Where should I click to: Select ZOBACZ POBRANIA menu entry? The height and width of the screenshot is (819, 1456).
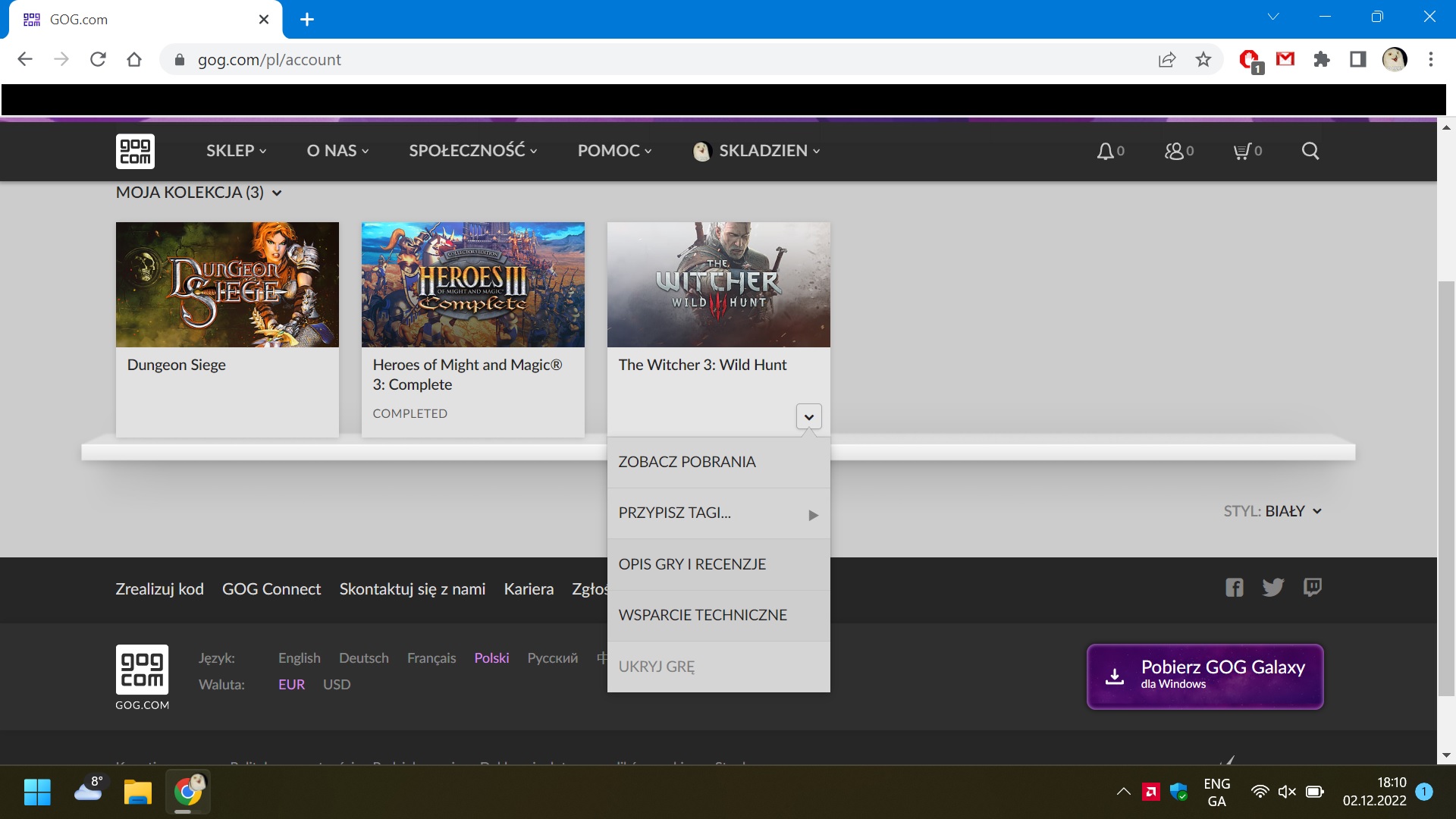pos(719,462)
